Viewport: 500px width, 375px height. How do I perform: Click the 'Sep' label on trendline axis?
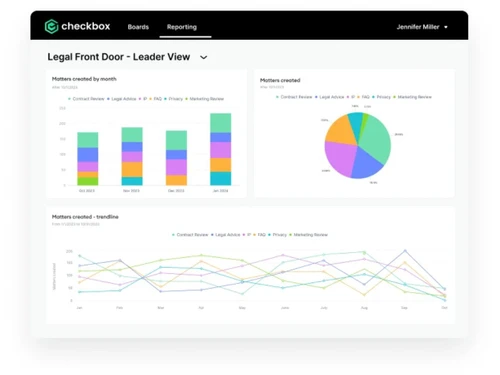click(x=404, y=308)
